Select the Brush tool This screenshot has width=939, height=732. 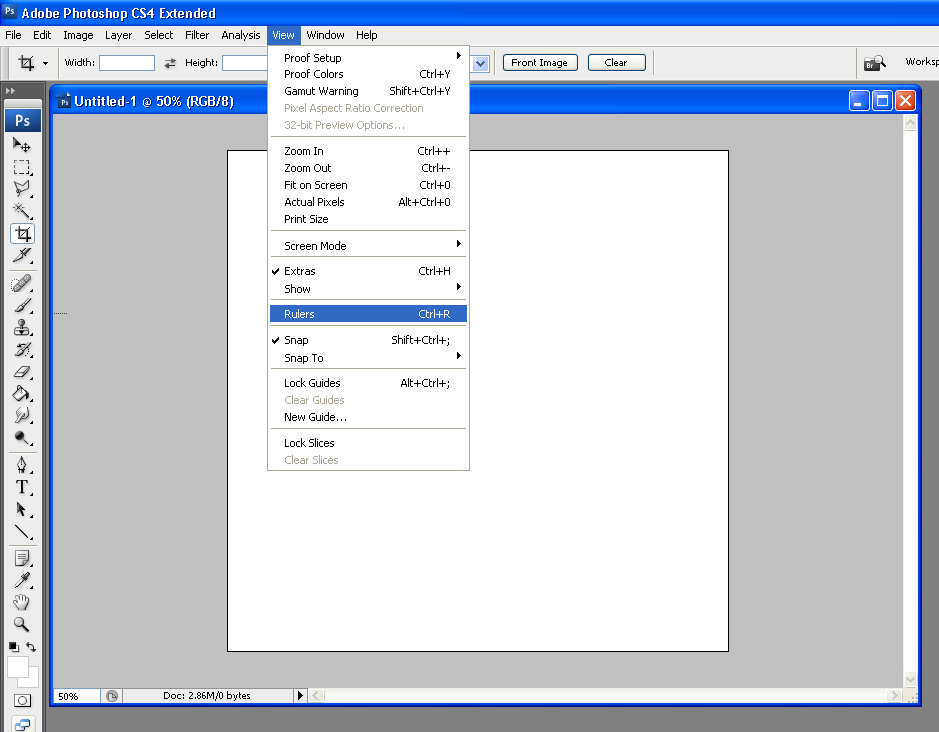click(x=22, y=305)
